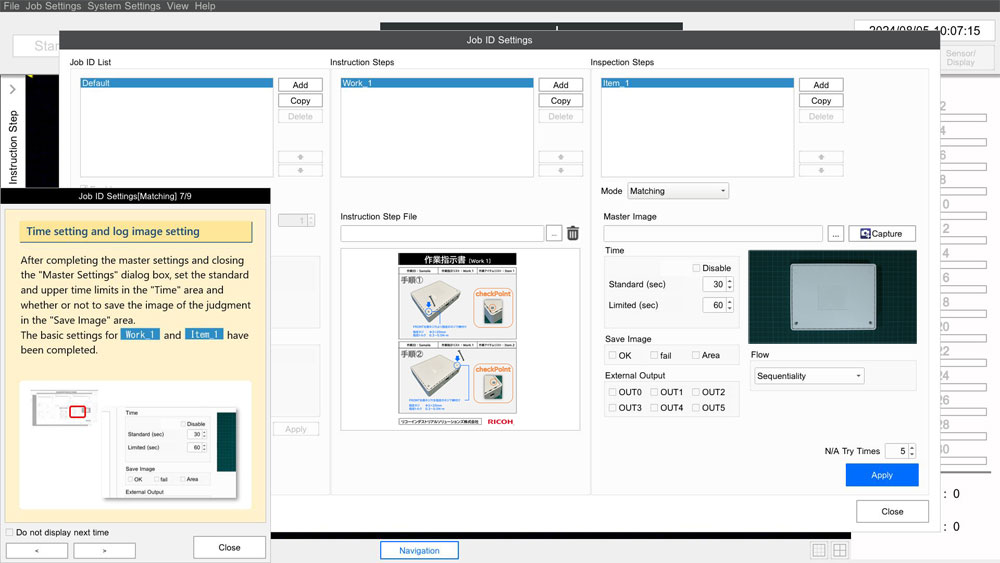Expand the Instruction Step side panel chevron
Image resolution: width=1000 pixels, height=563 pixels.
tap(12, 90)
